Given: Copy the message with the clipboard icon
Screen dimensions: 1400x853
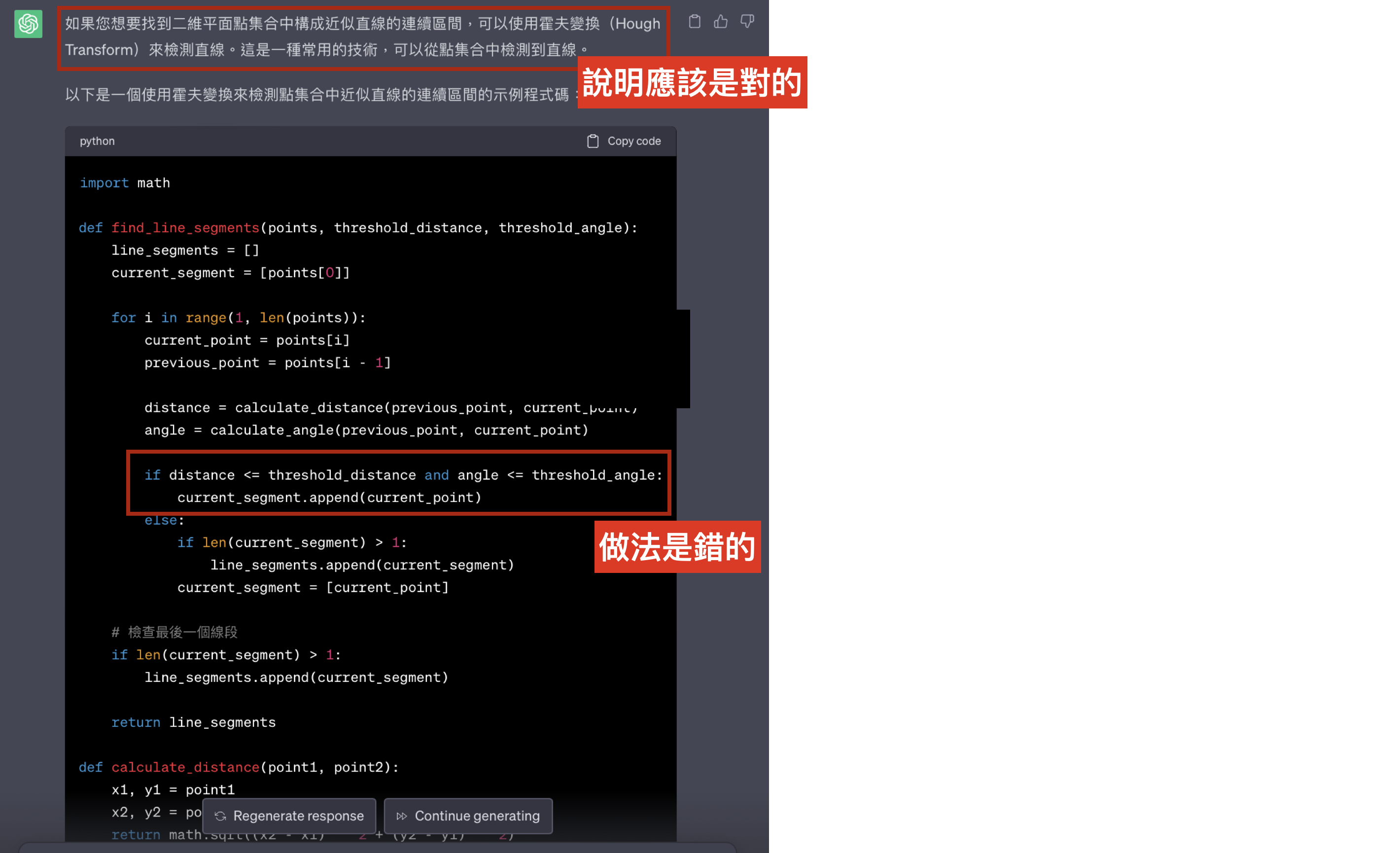Looking at the screenshot, I should [694, 22].
